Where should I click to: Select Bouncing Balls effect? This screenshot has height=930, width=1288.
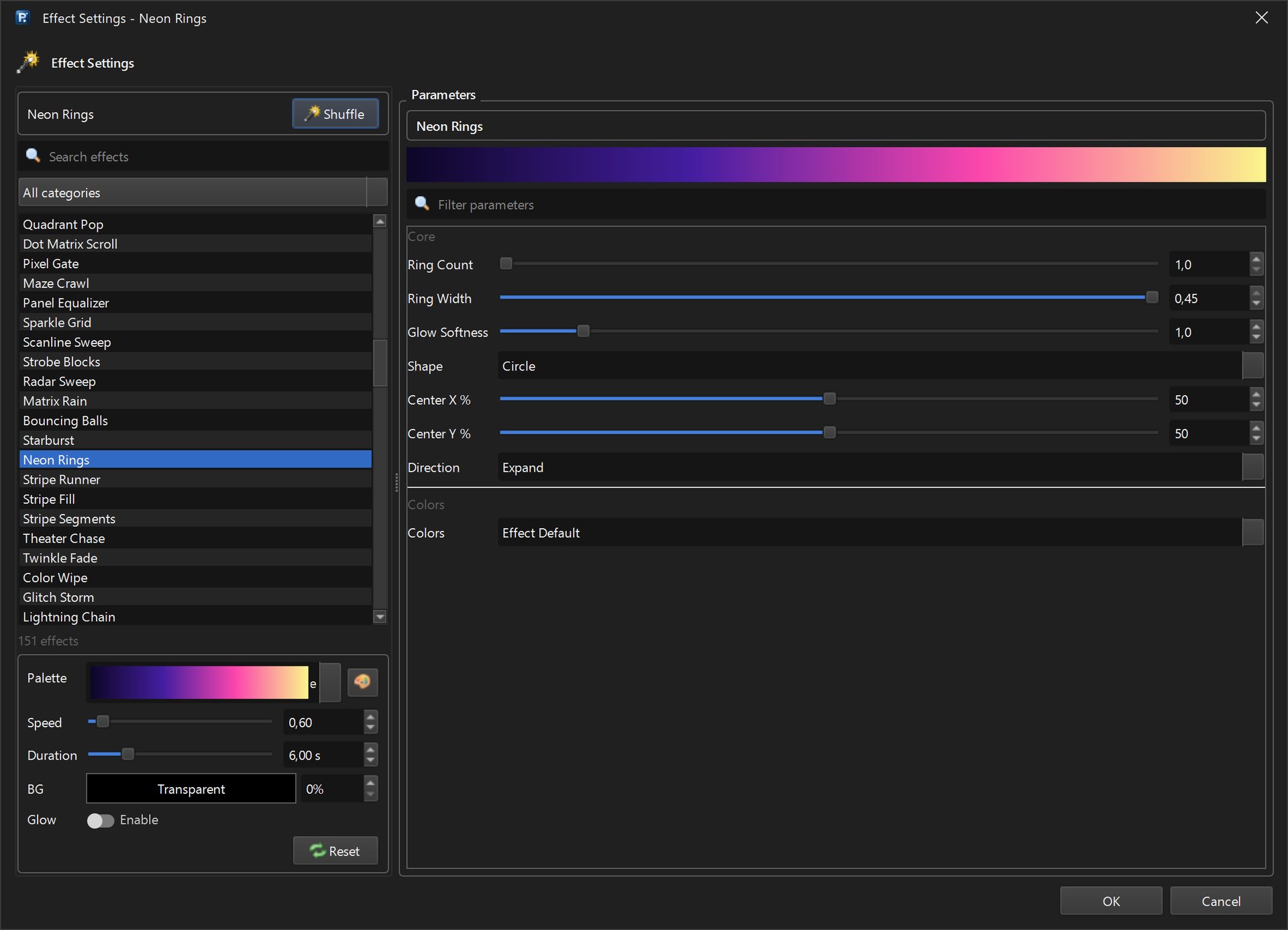[x=195, y=421]
